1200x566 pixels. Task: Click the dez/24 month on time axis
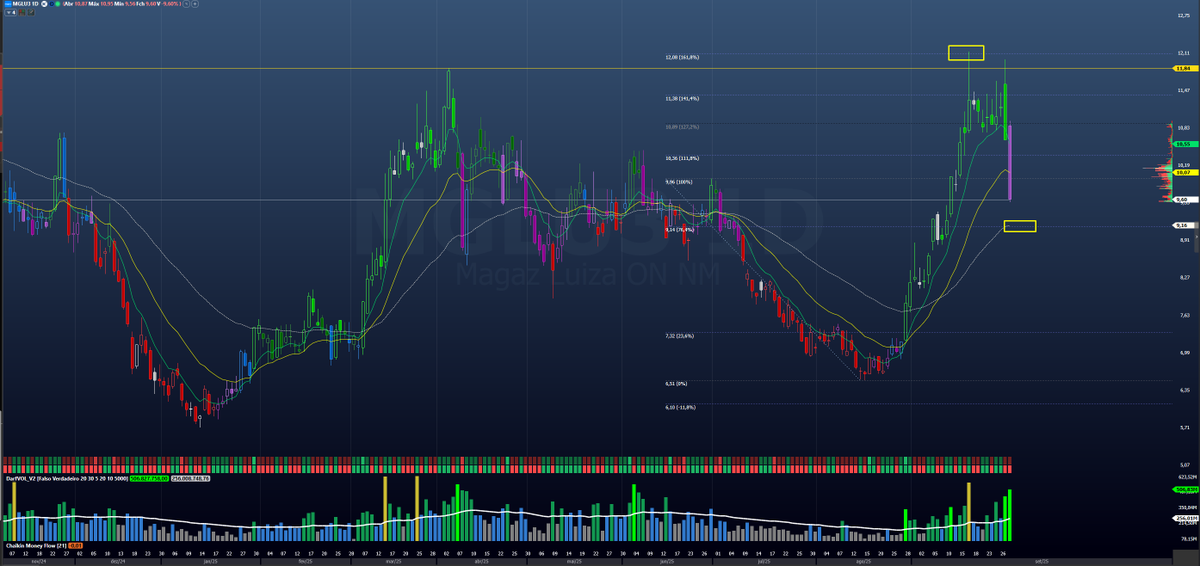click(118, 561)
